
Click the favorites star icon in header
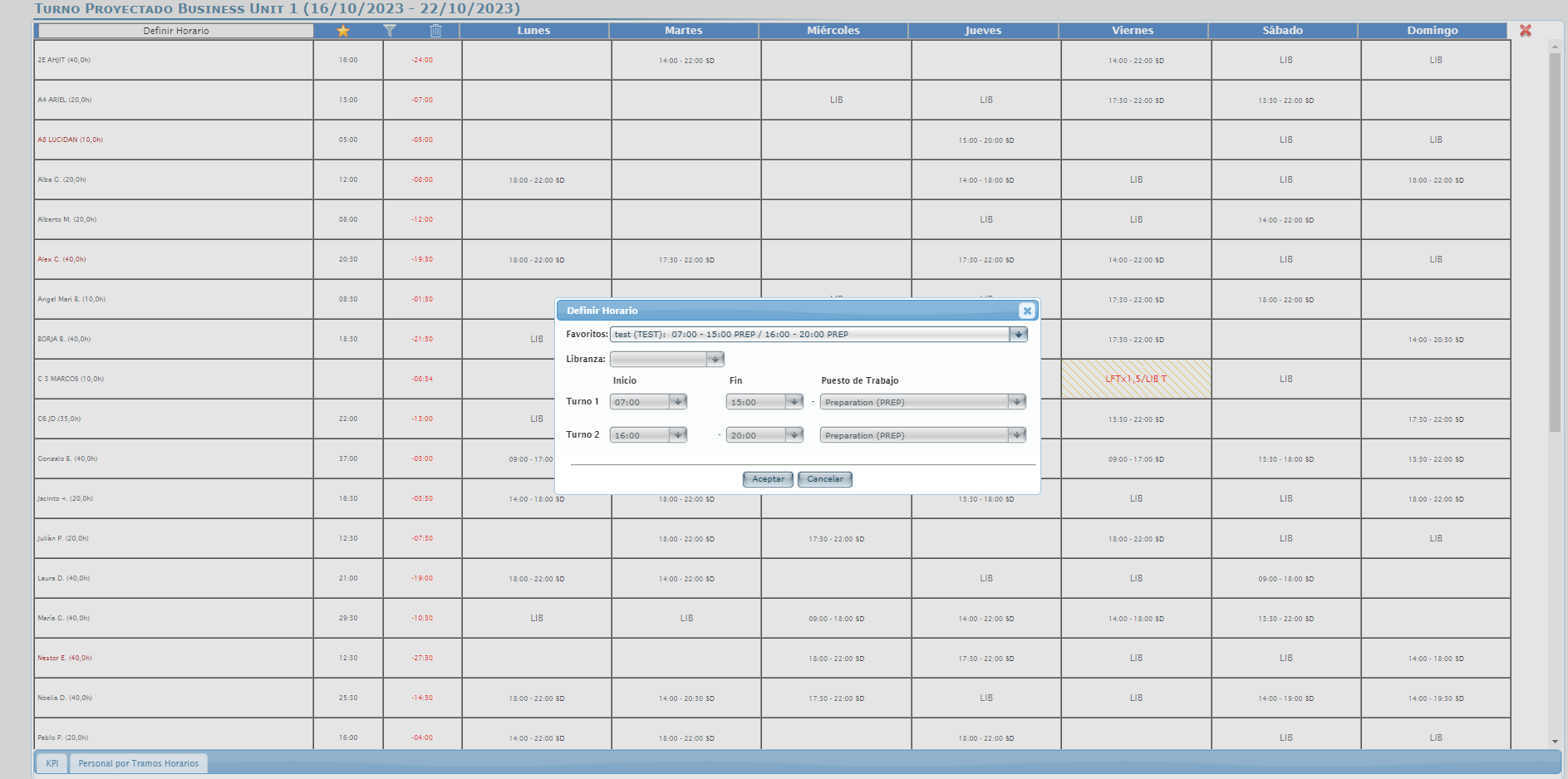coord(343,31)
